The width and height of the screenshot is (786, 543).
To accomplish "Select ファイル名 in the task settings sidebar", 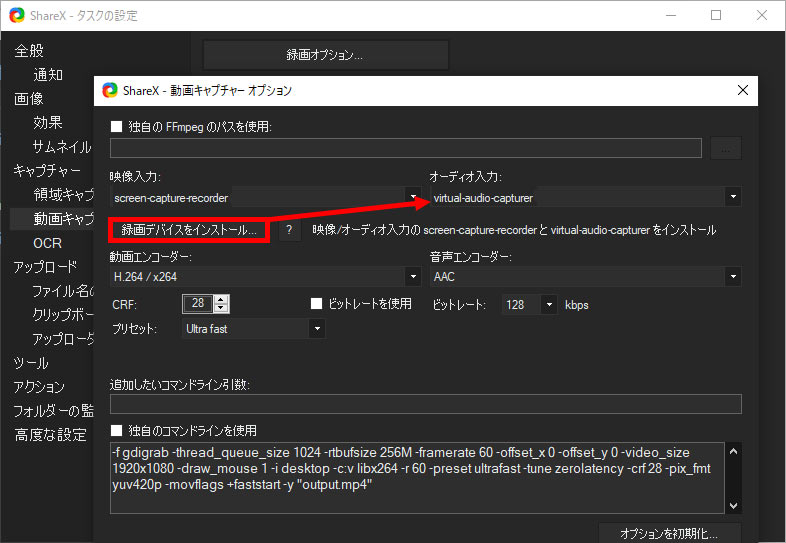I will click(x=63, y=291).
